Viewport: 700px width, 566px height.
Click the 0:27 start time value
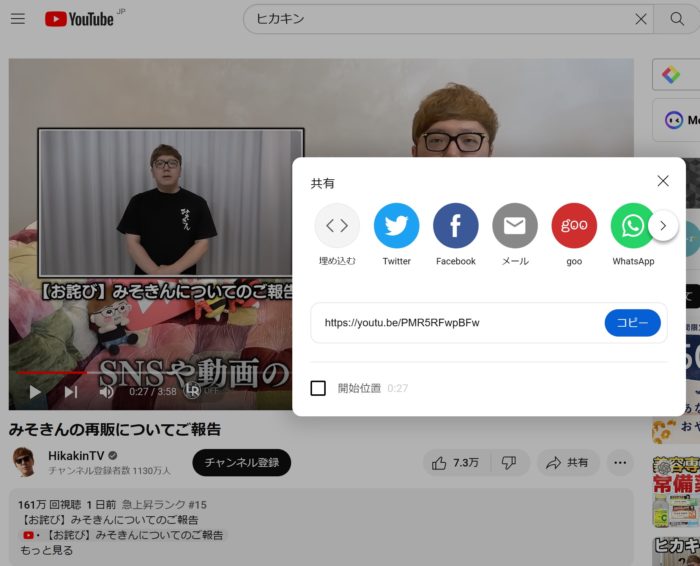(397, 388)
